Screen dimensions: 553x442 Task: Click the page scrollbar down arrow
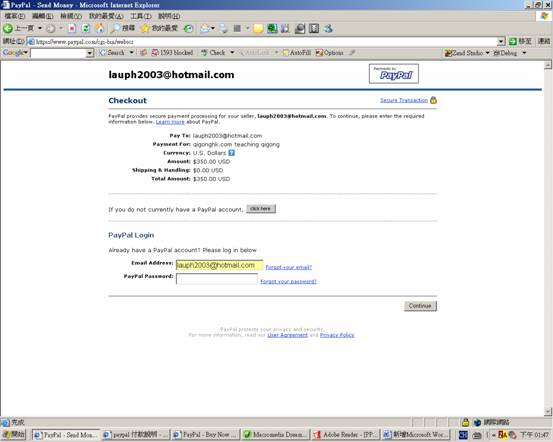pyautogui.click(x=548, y=412)
